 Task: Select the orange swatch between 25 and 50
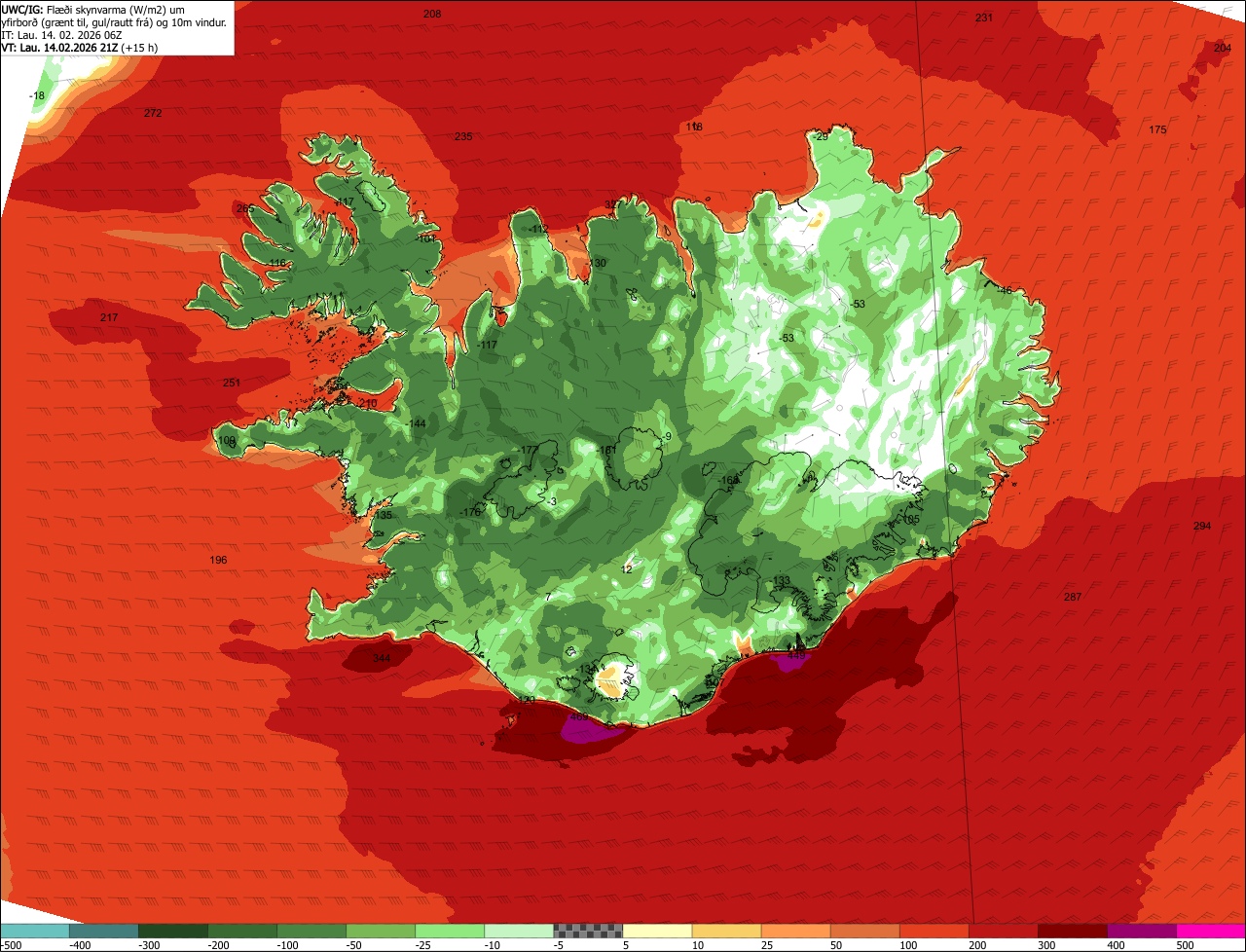click(795, 931)
